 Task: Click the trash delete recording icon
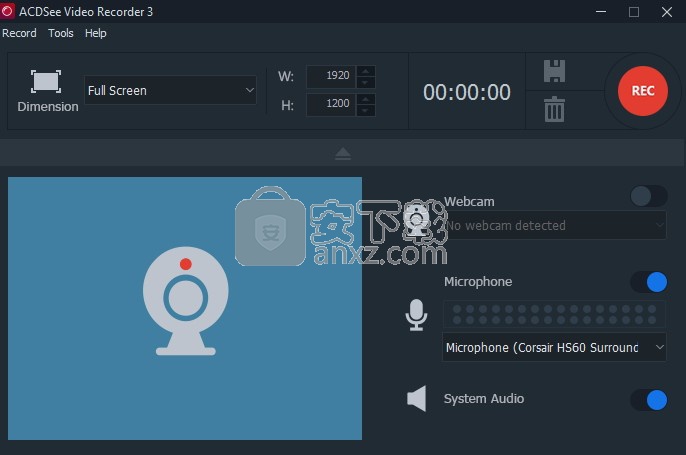[x=554, y=109]
